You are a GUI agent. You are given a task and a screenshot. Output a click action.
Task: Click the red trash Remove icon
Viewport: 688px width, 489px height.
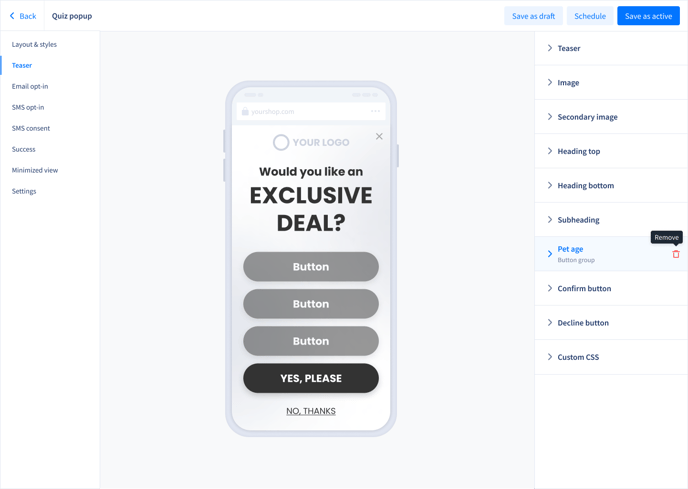676,254
